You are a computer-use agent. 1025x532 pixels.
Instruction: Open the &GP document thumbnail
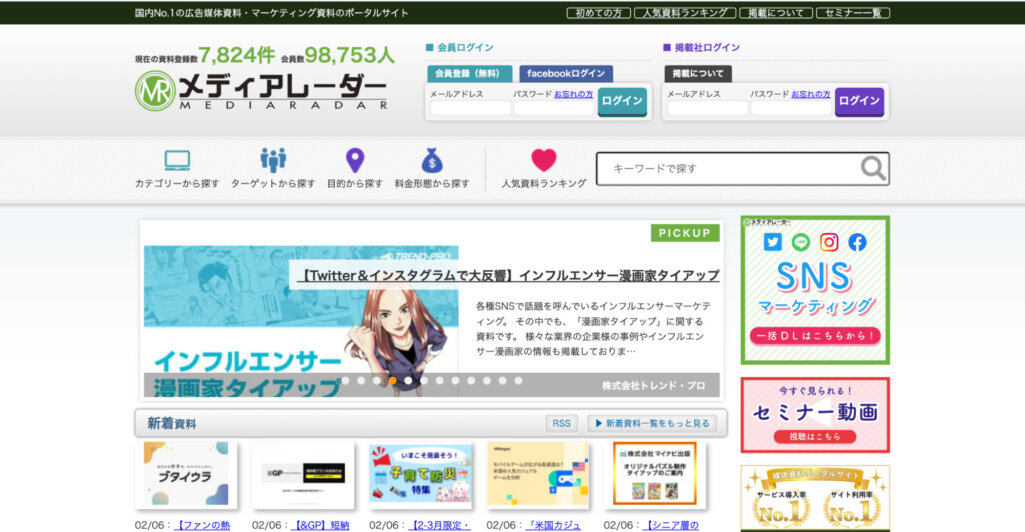point(303,475)
